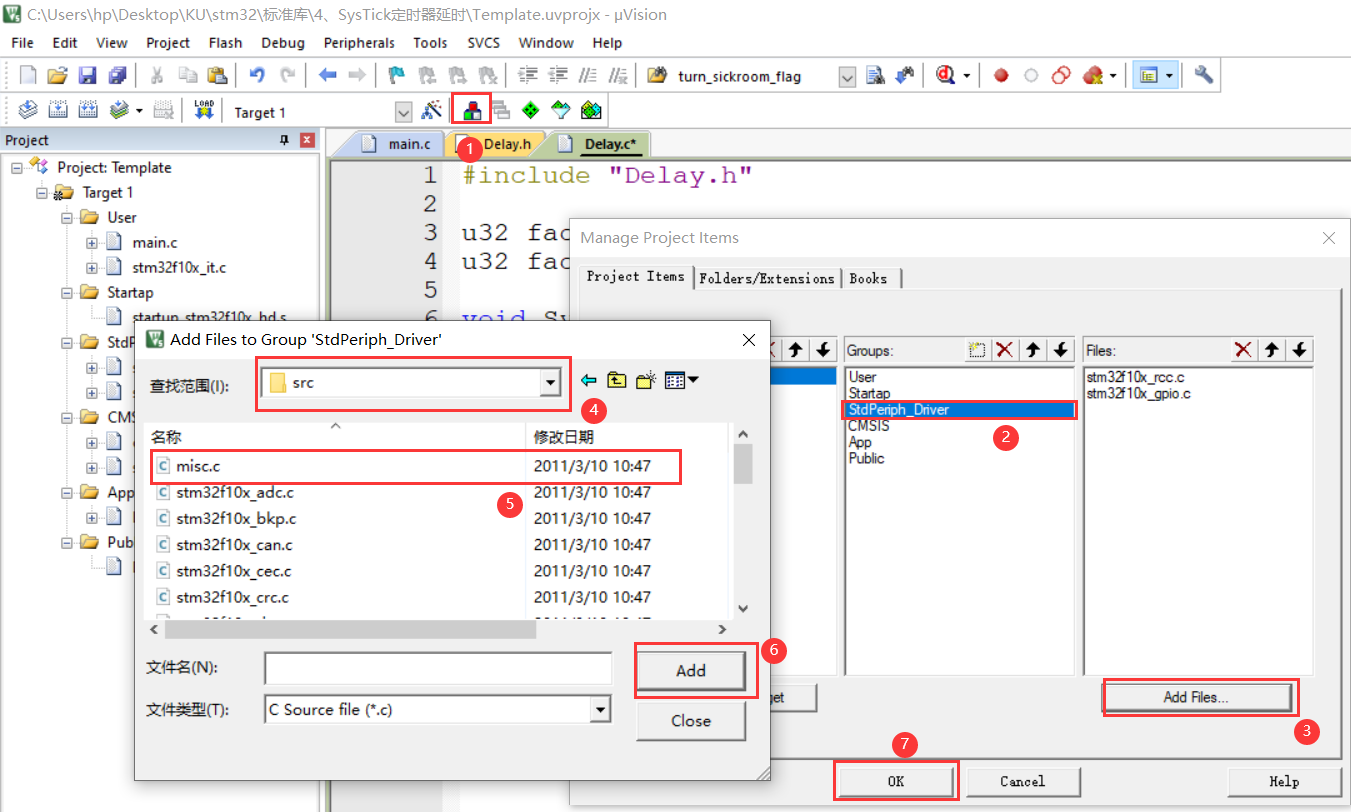The height and width of the screenshot is (812, 1351).
Task: Undo the last edit with blue arrow
Action: tap(257, 75)
